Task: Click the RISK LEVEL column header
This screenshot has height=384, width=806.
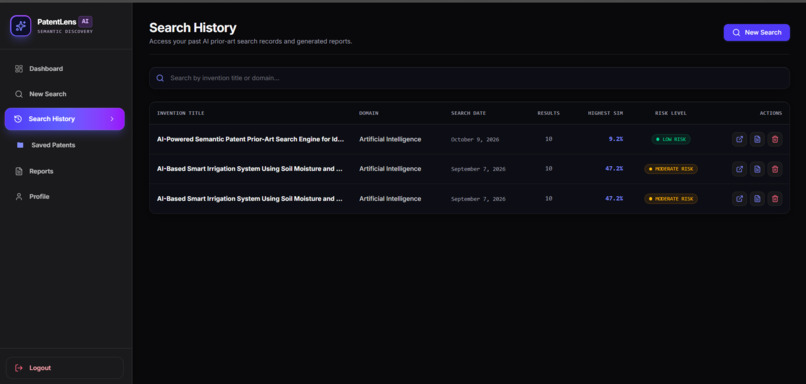Action: coord(671,113)
